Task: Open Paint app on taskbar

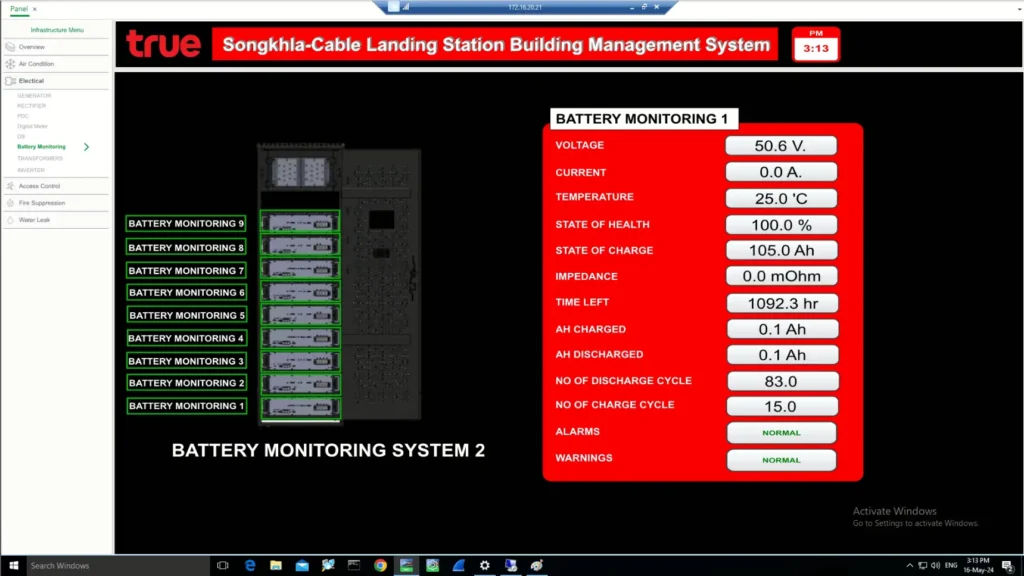Action: (x=537, y=566)
